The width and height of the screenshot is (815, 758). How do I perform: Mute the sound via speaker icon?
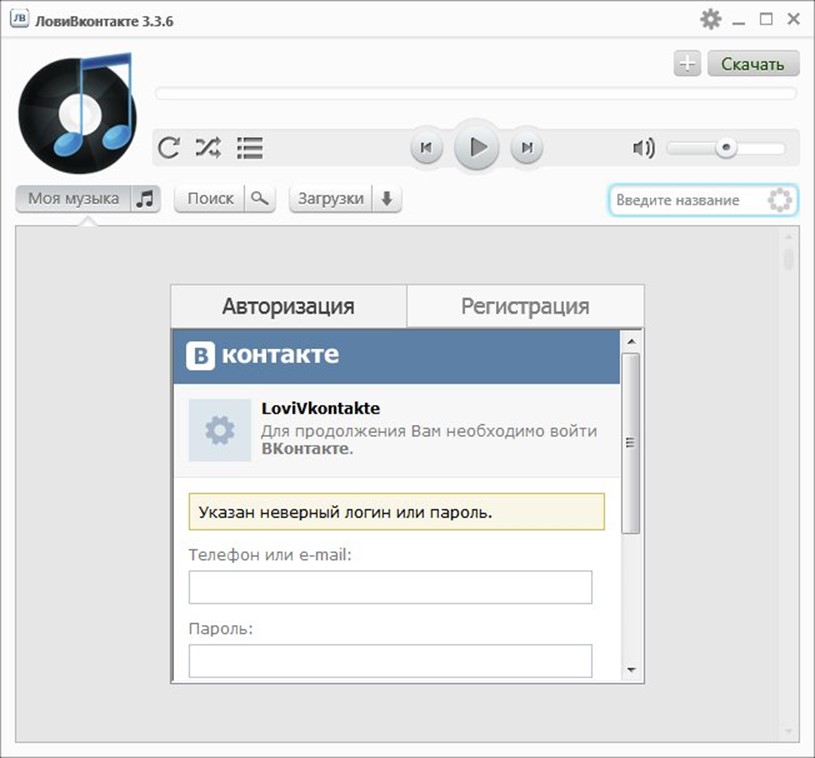(643, 149)
